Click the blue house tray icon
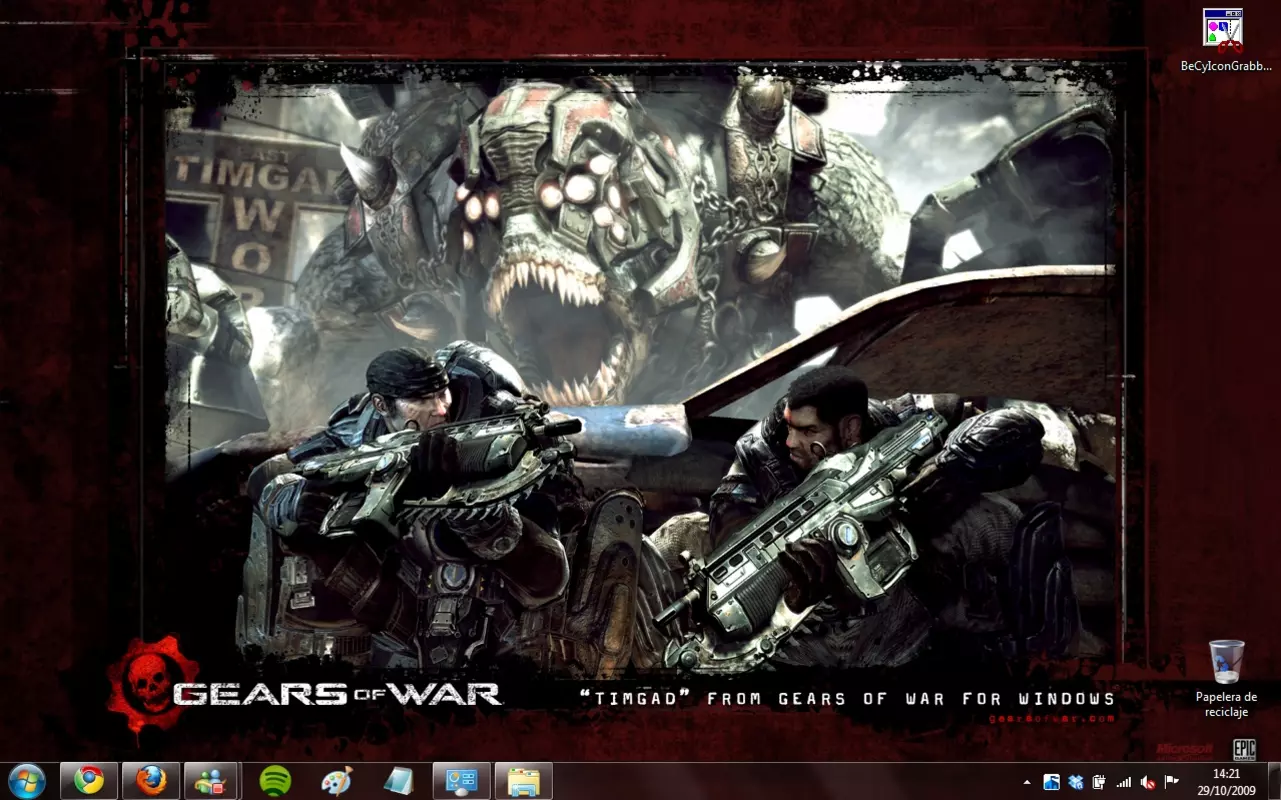This screenshot has height=800, width=1281. point(1051,782)
